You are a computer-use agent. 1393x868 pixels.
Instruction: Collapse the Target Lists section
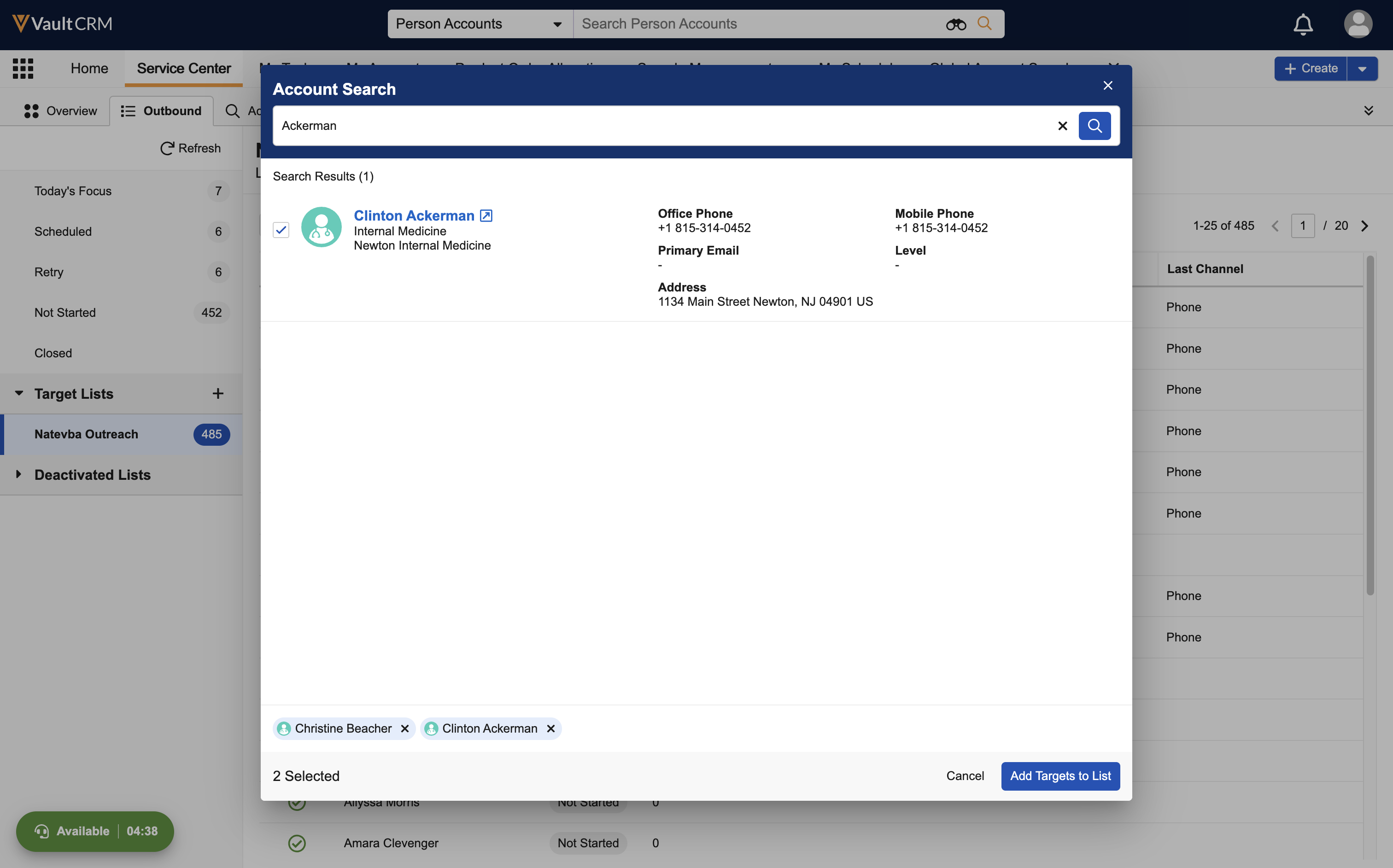coord(18,393)
